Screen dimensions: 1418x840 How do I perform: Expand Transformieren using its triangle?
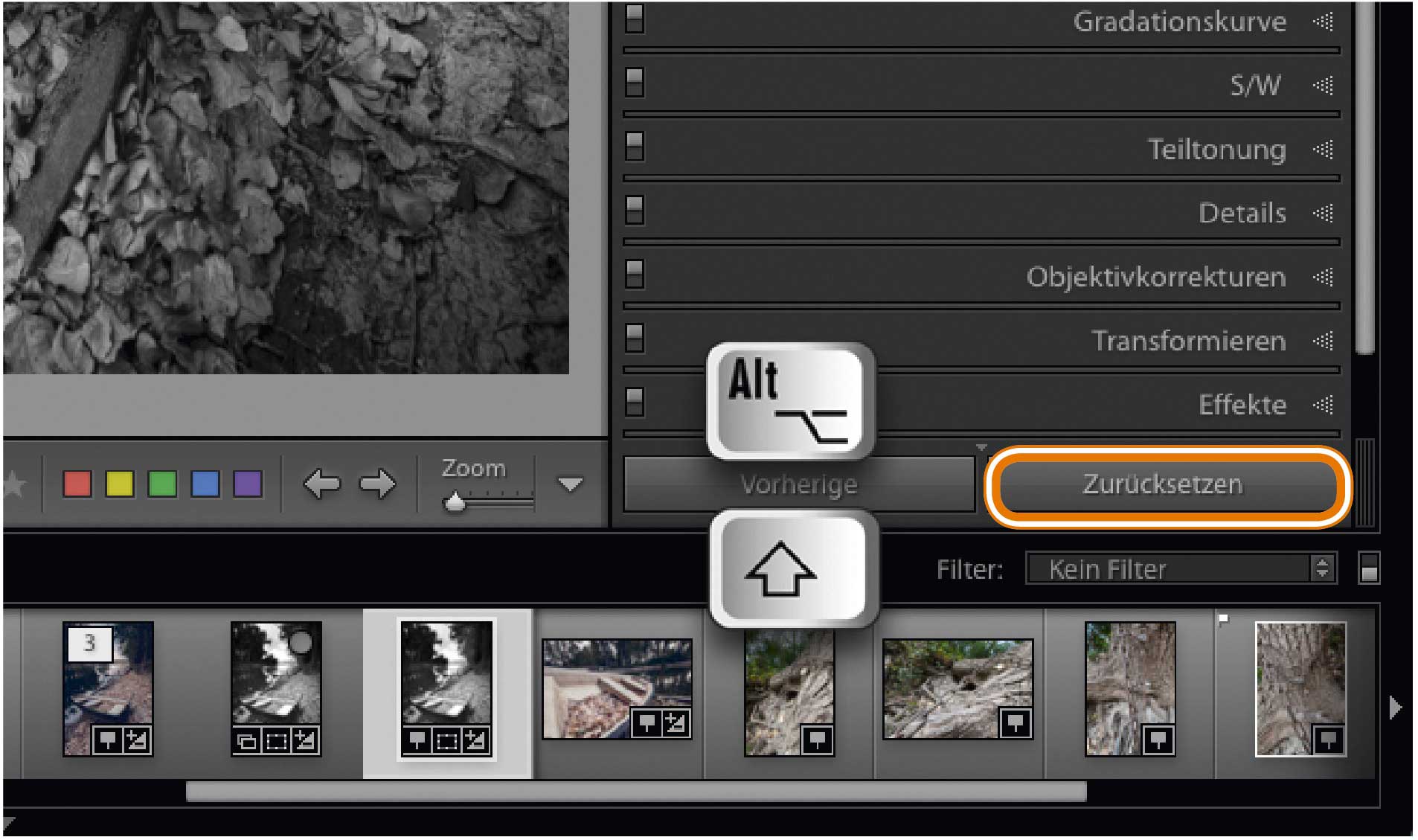click(1323, 342)
